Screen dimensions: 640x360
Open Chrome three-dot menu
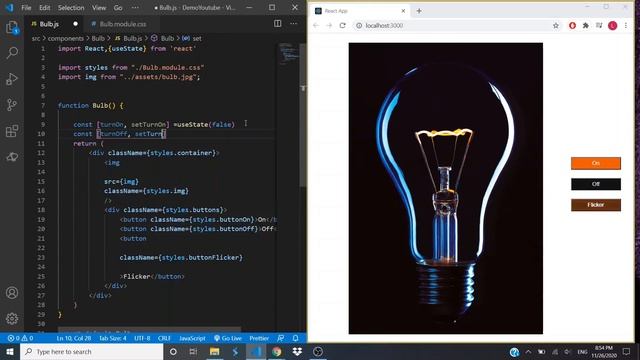pos(626,25)
